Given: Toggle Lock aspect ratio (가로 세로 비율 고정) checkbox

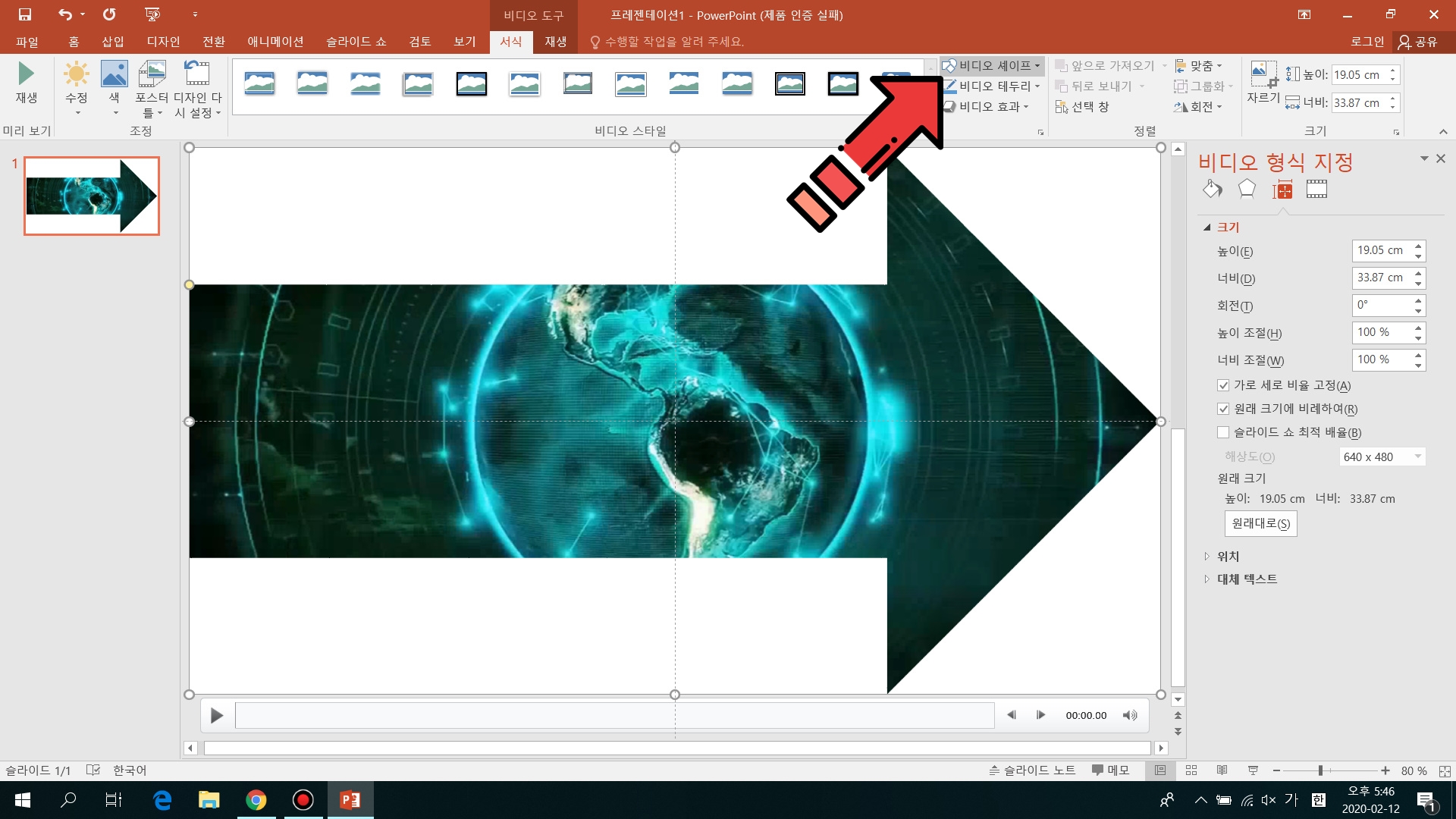Looking at the screenshot, I should click(1223, 386).
